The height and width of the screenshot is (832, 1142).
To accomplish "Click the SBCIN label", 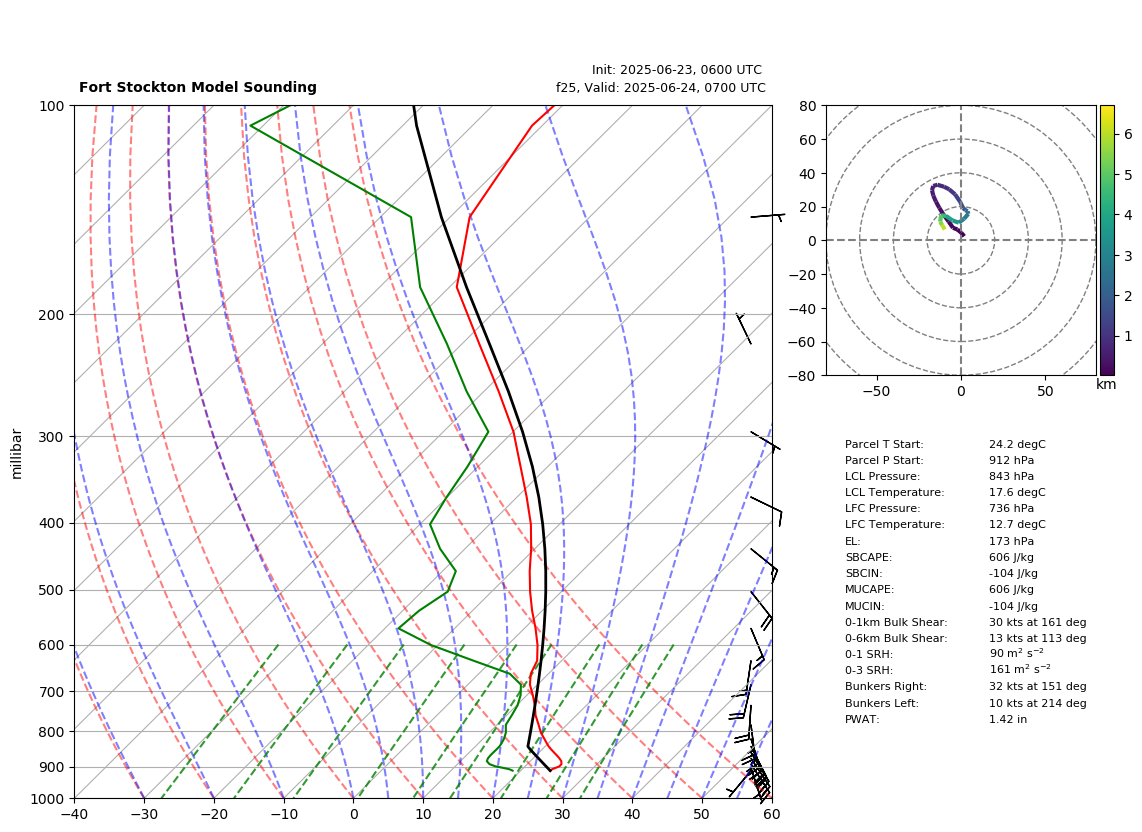I will (x=864, y=573).
